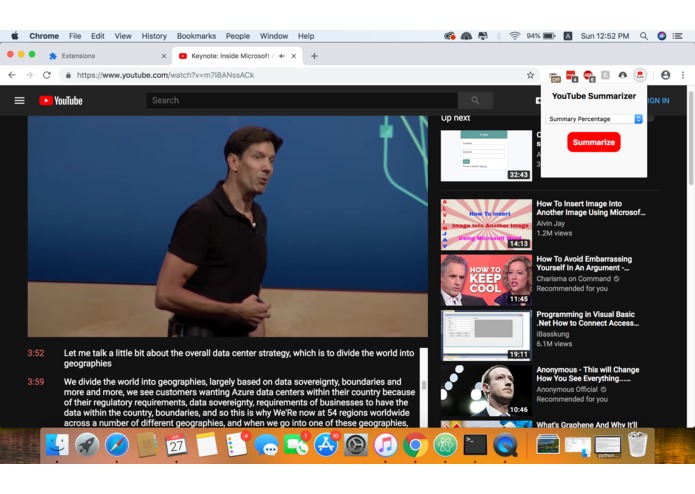This screenshot has height=494, width=695.
Task: Open Spotlight search in menu bar
Action: pyautogui.click(x=644, y=36)
